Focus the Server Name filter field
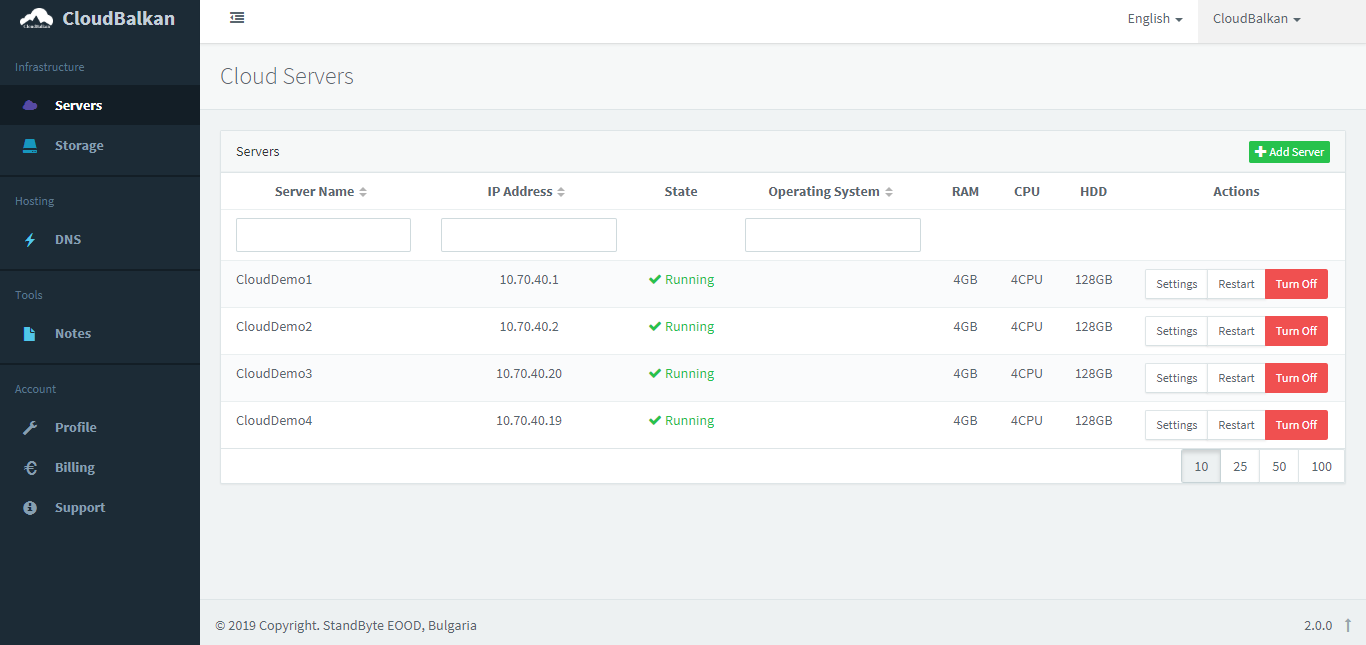1366x645 pixels. [323, 235]
